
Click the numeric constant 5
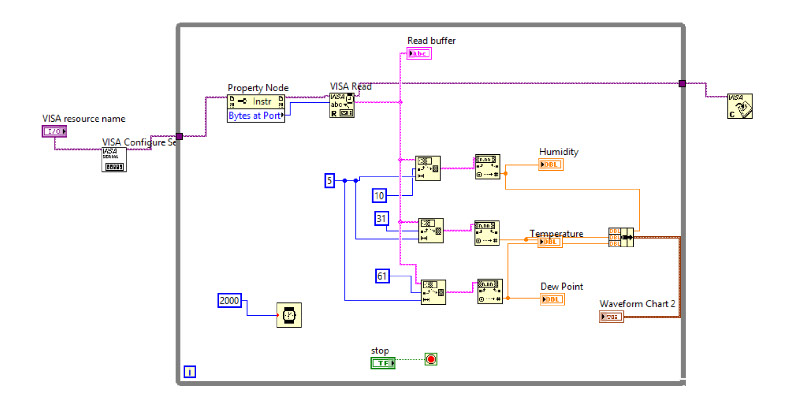coord(330,180)
